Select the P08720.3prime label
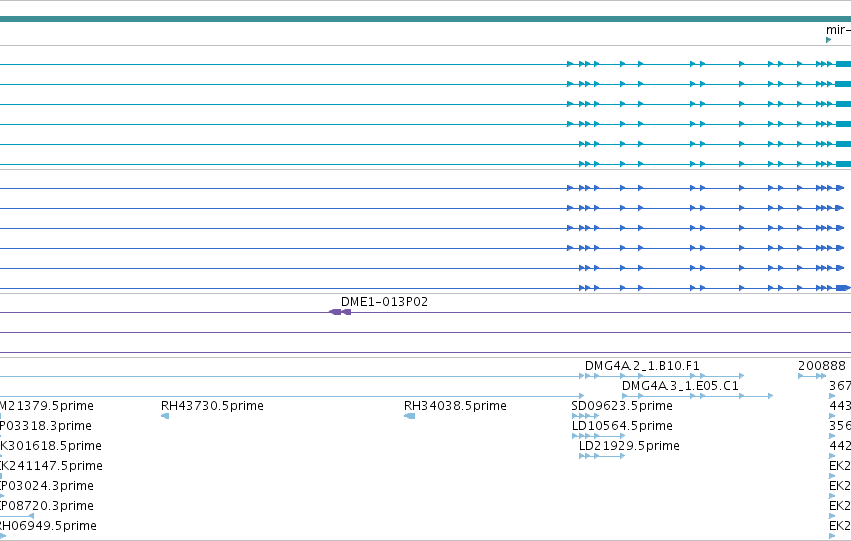Viewport: 851px width, 541px height. pos(47,506)
